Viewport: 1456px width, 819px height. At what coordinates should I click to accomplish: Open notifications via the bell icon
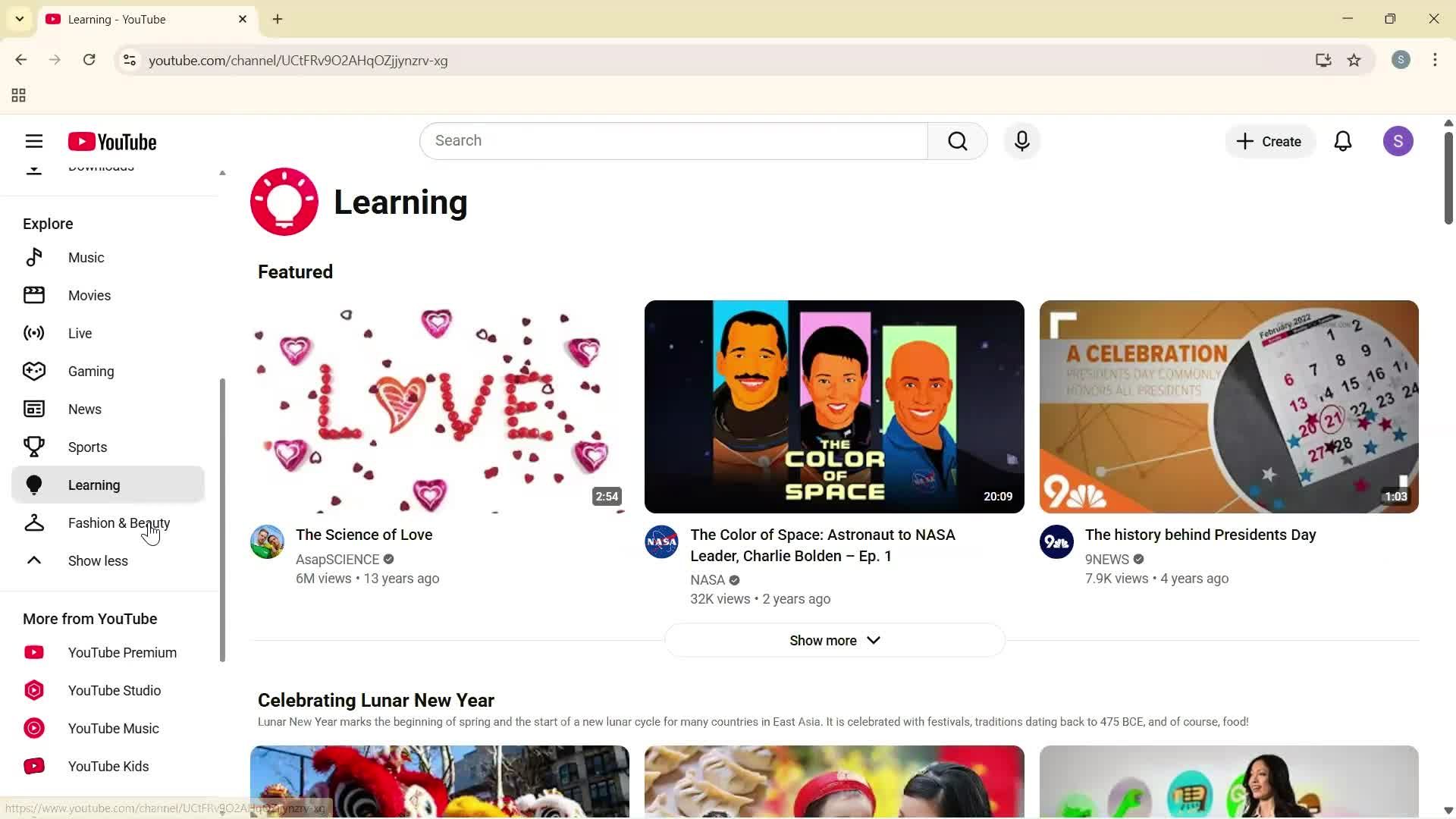(1343, 141)
